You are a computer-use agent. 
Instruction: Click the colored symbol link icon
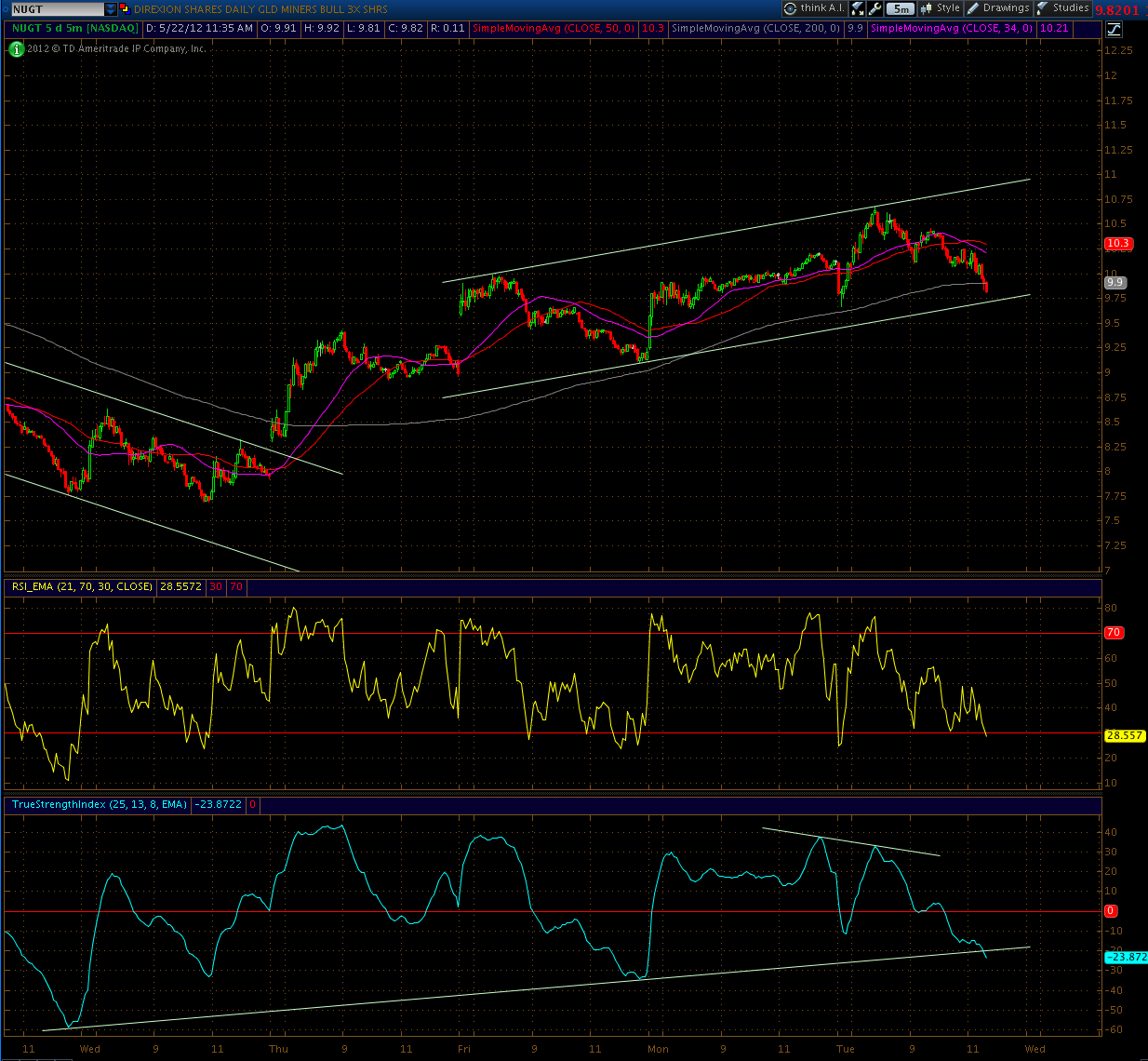point(125,9)
